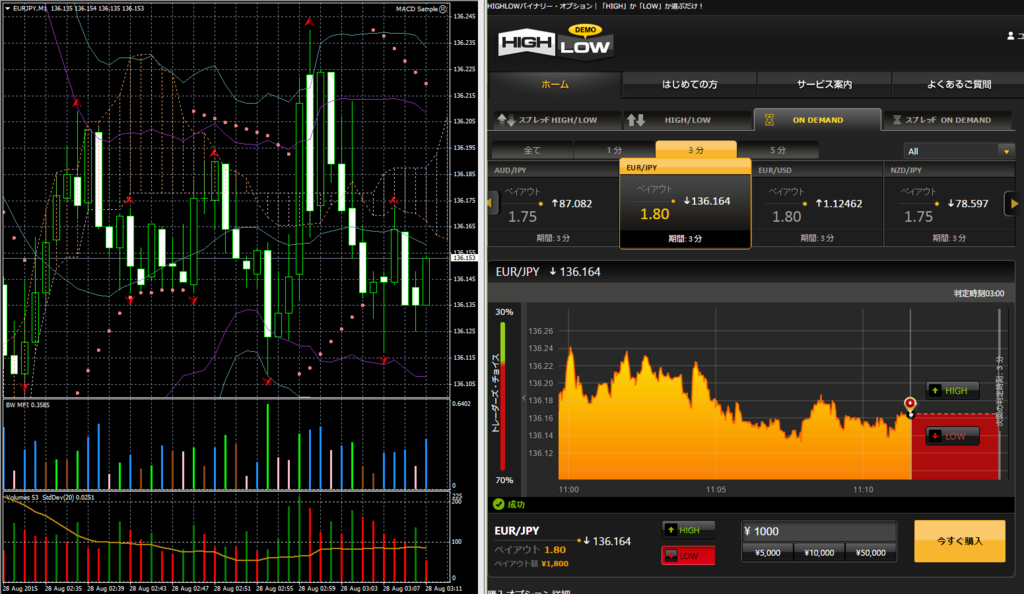Switch to スプレッド HIGH/LOW mode

[x=556, y=120]
